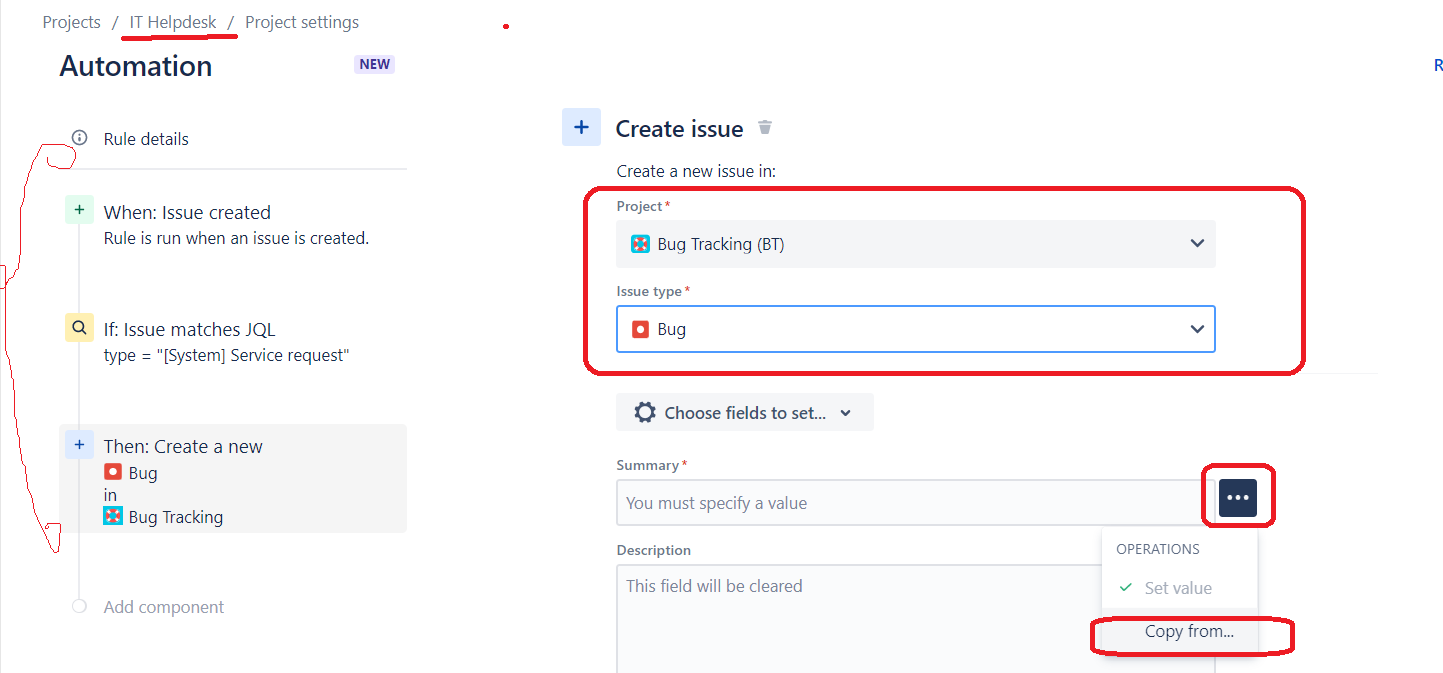This screenshot has width=1443, height=673.
Task: Select Set value operation
Action: click(x=1180, y=588)
